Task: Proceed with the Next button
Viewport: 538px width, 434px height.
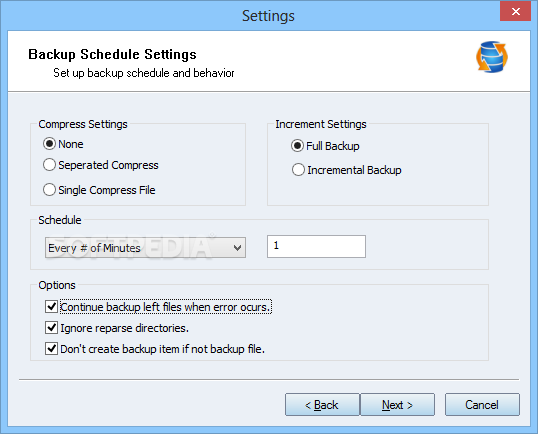Action: point(397,405)
